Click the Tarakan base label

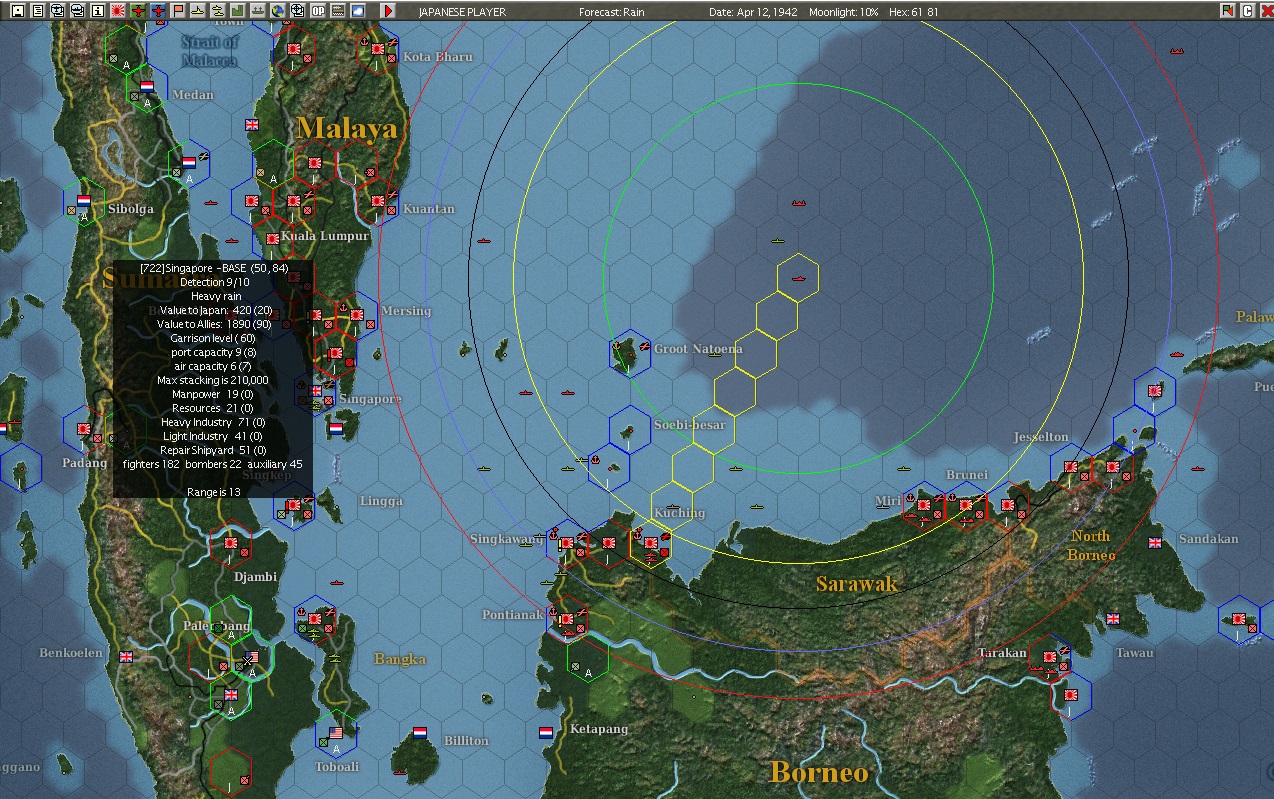point(1002,653)
